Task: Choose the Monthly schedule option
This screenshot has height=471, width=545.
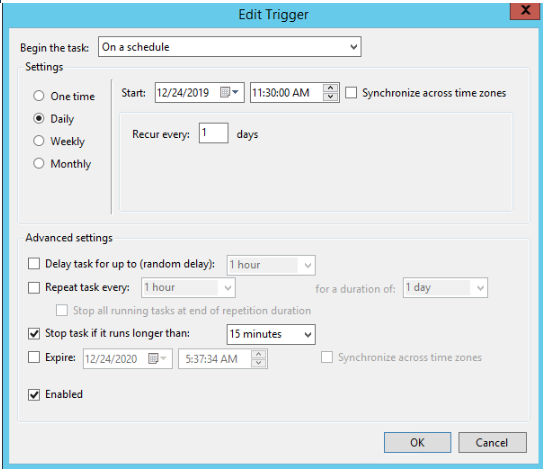Action: click(39, 164)
